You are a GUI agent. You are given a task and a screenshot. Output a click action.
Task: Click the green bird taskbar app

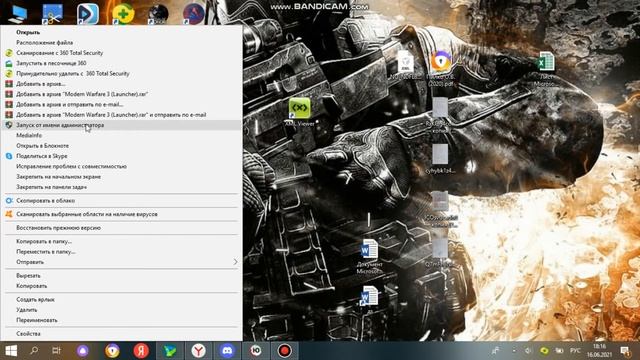click(x=170, y=351)
